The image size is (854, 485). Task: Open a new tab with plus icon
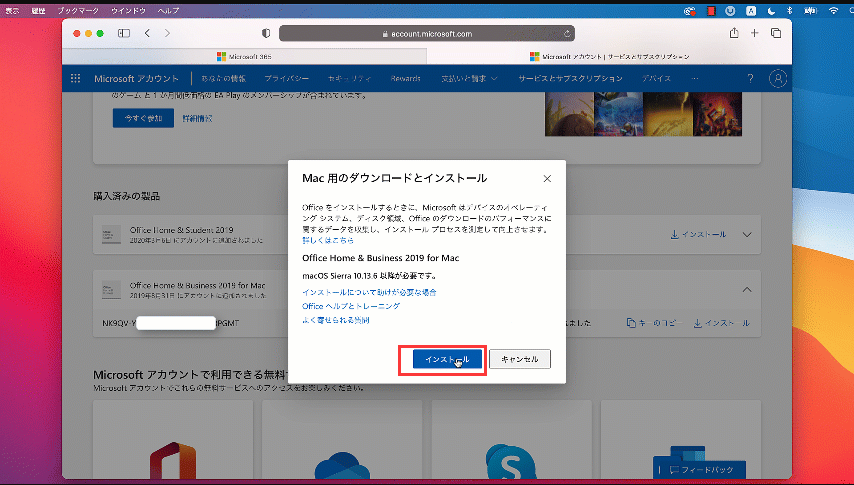coord(755,33)
